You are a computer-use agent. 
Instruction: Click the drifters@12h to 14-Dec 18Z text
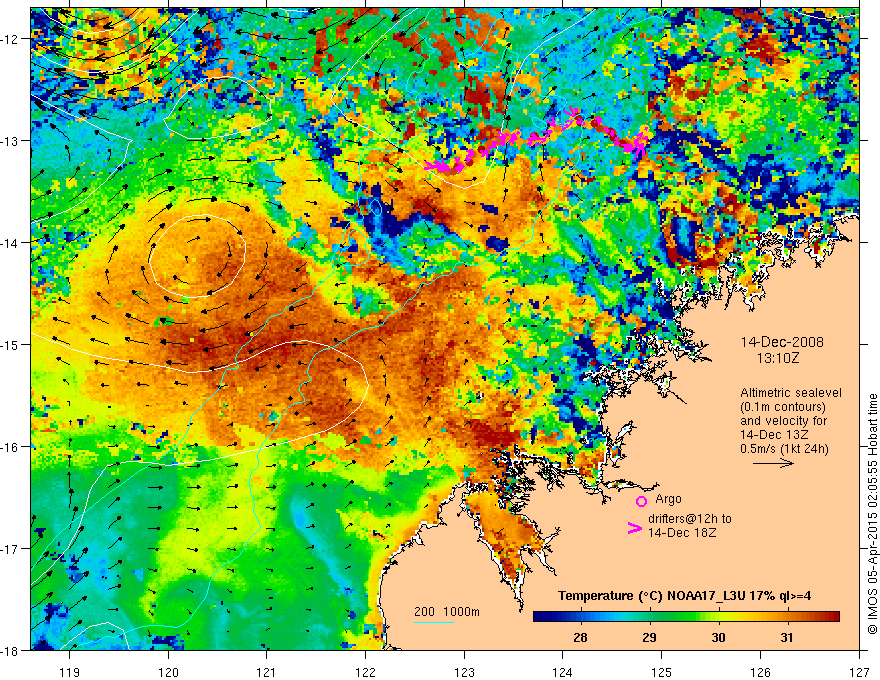tap(690, 526)
